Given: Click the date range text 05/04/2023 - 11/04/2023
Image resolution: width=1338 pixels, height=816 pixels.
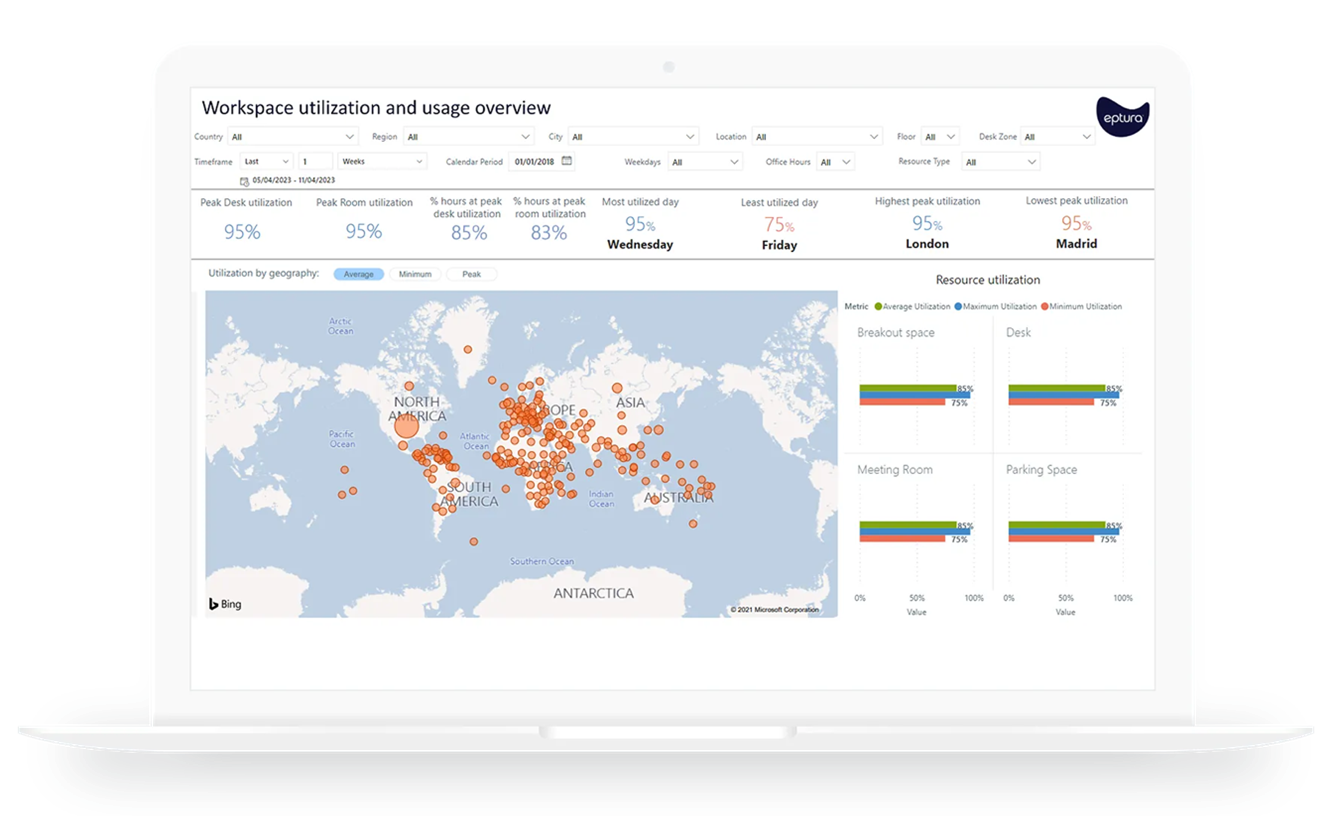Looking at the screenshot, I should click(x=294, y=181).
